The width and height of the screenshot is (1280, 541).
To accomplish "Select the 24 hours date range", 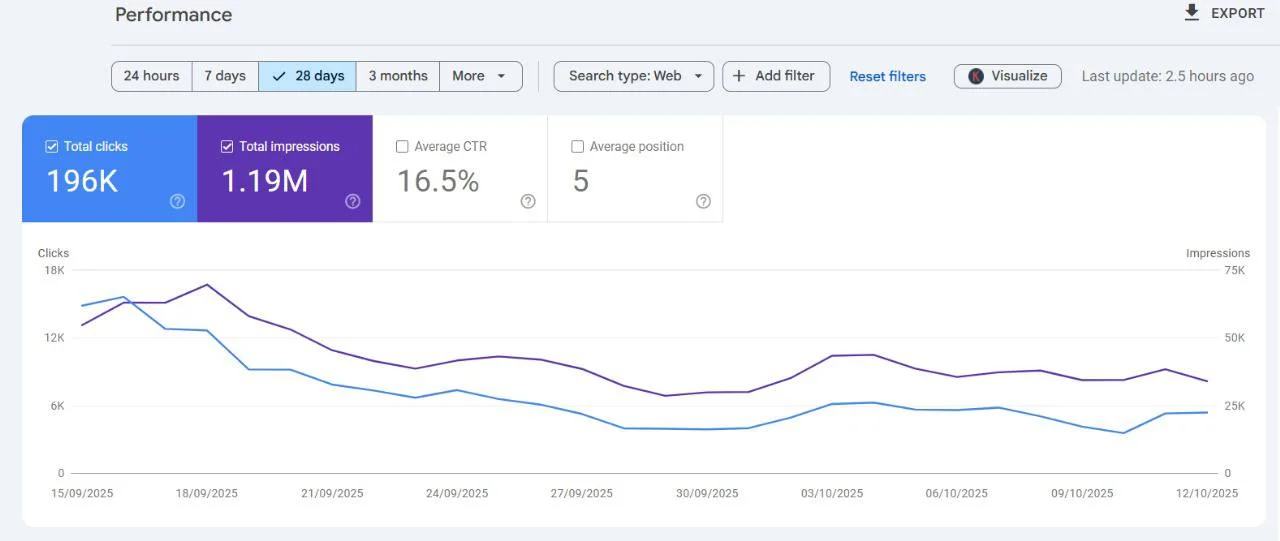I will click(152, 76).
